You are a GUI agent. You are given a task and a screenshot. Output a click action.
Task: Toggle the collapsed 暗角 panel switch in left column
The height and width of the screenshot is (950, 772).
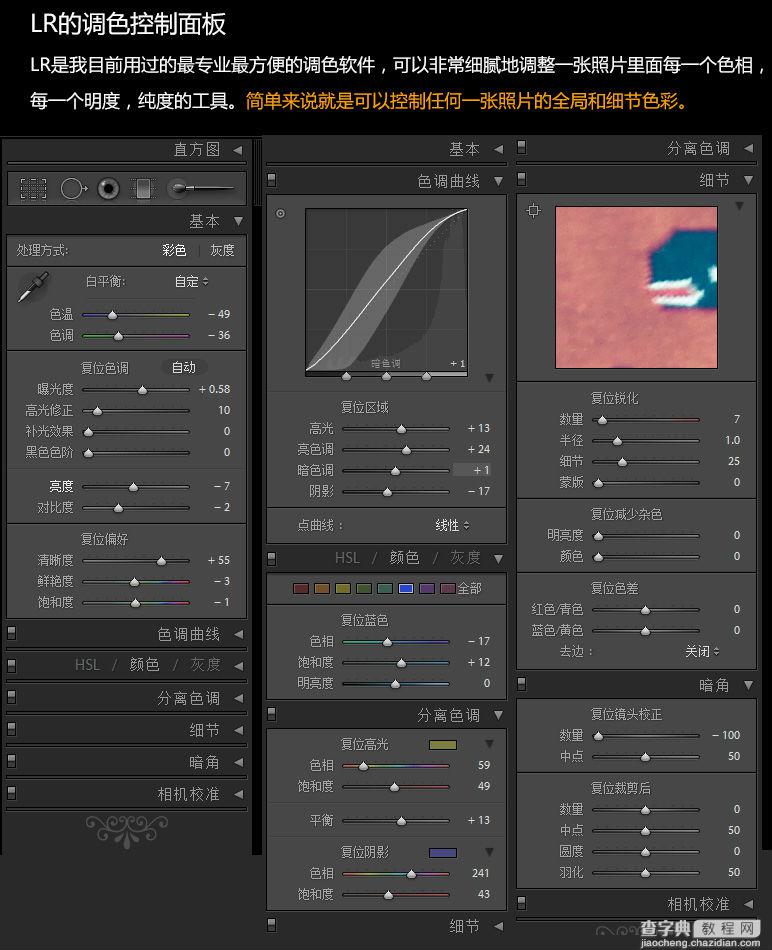(11, 762)
